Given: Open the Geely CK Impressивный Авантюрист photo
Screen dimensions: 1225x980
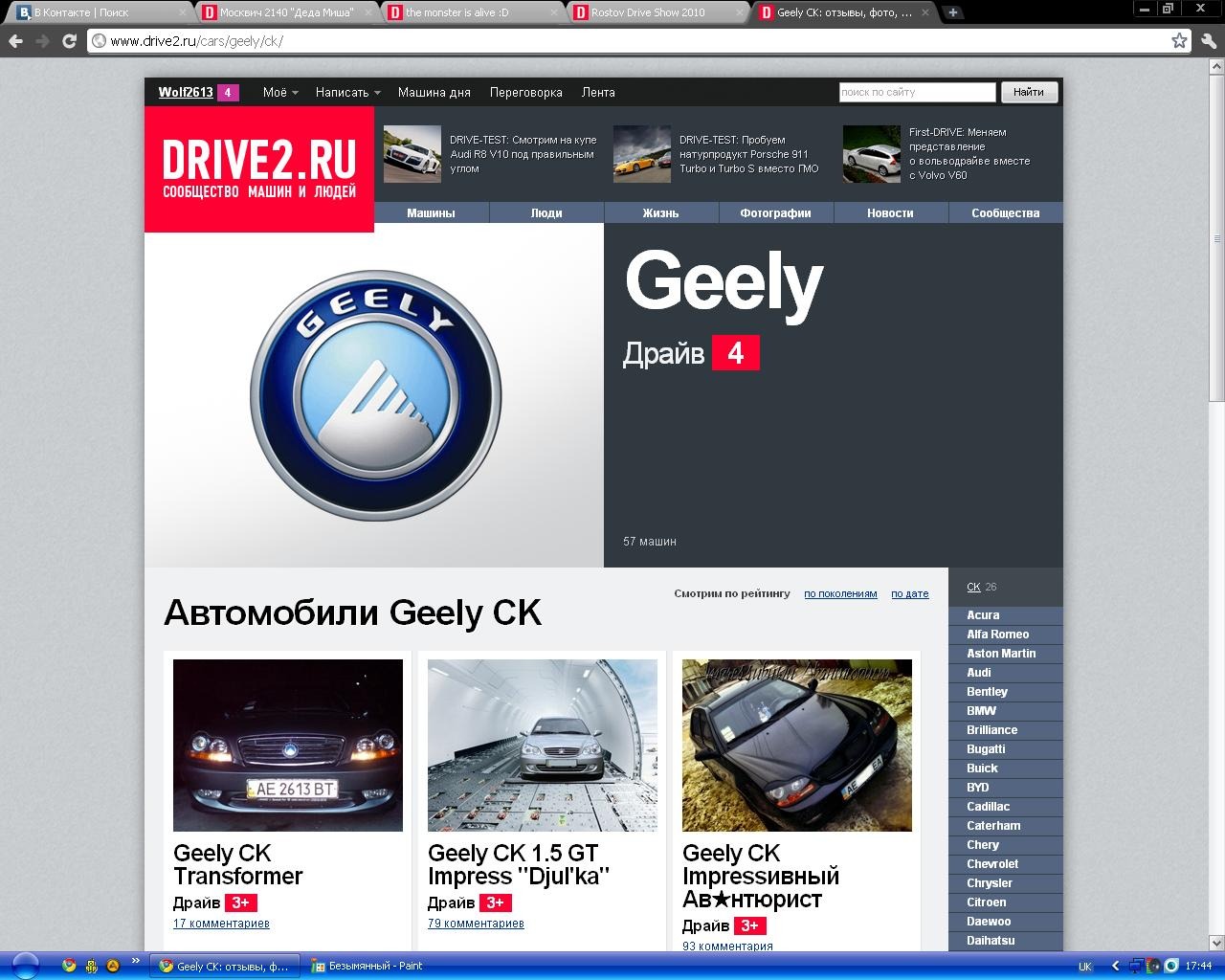Looking at the screenshot, I should pyautogui.click(x=797, y=746).
